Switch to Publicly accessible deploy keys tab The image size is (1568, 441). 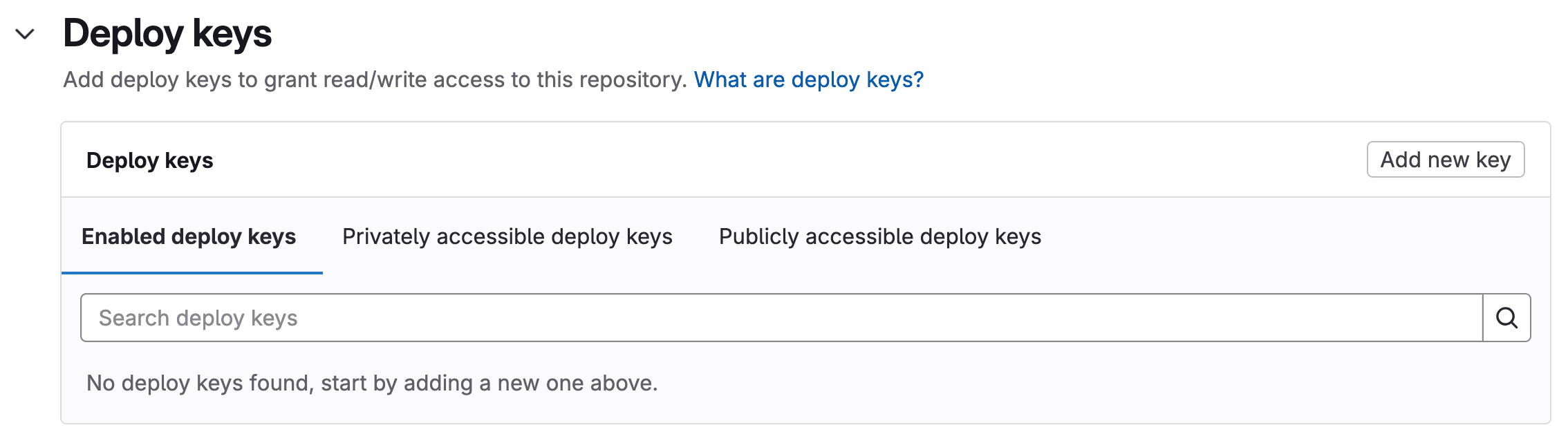879,236
